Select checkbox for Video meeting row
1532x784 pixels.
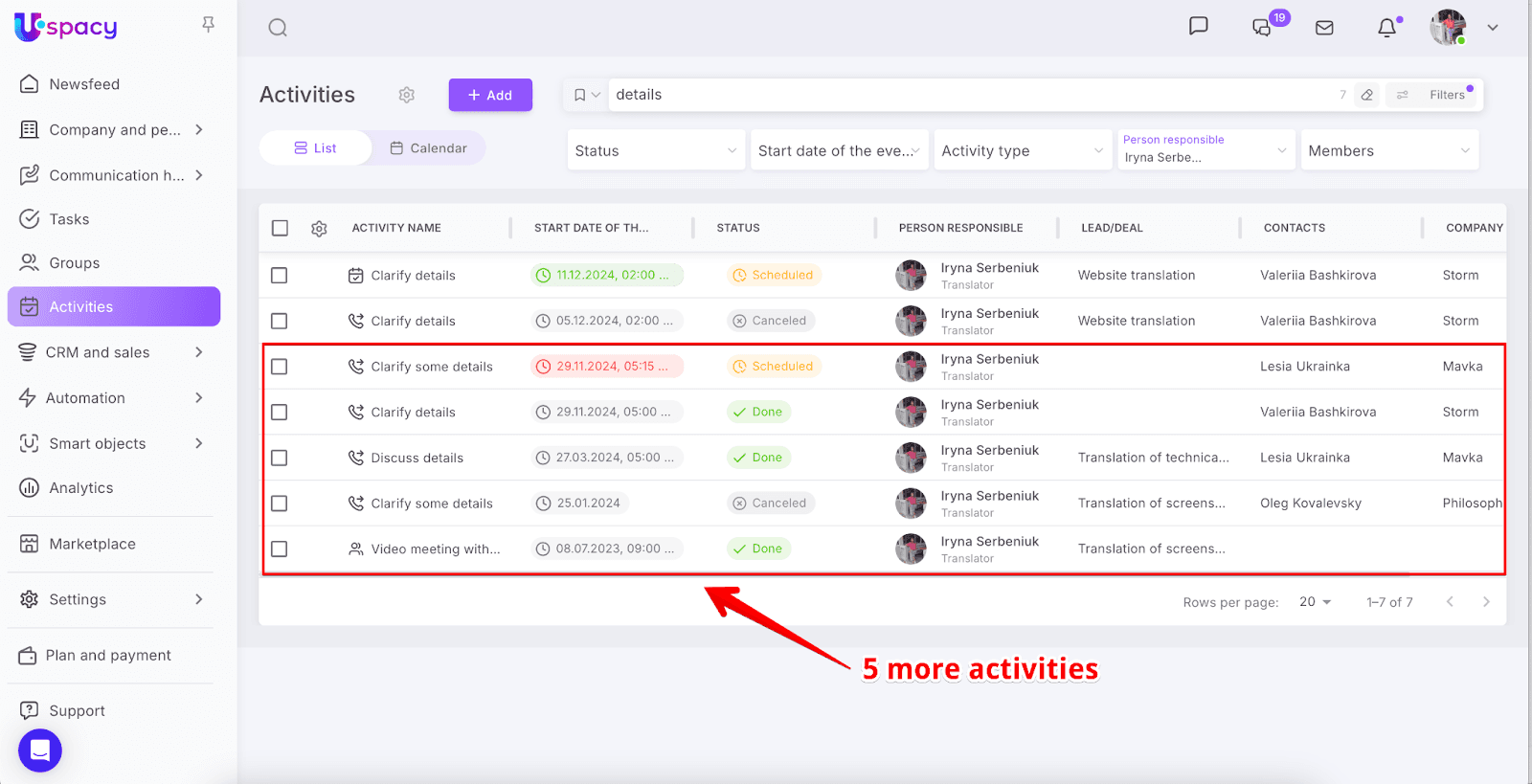280,549
